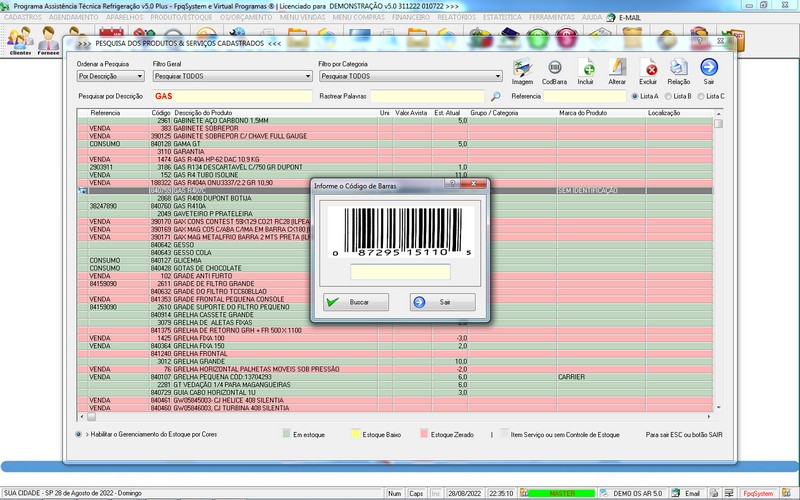This screenshot has height=500, width=800.
Task: Open Clientes icon in main toolbar
Action: pos(20,41)
